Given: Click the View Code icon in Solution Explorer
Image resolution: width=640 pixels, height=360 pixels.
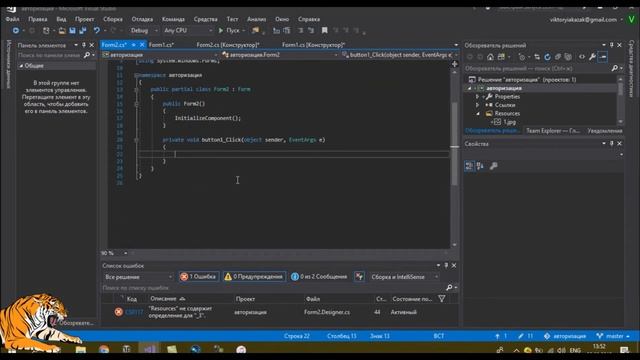Looking at the screenshot, I should coord(582,57).
